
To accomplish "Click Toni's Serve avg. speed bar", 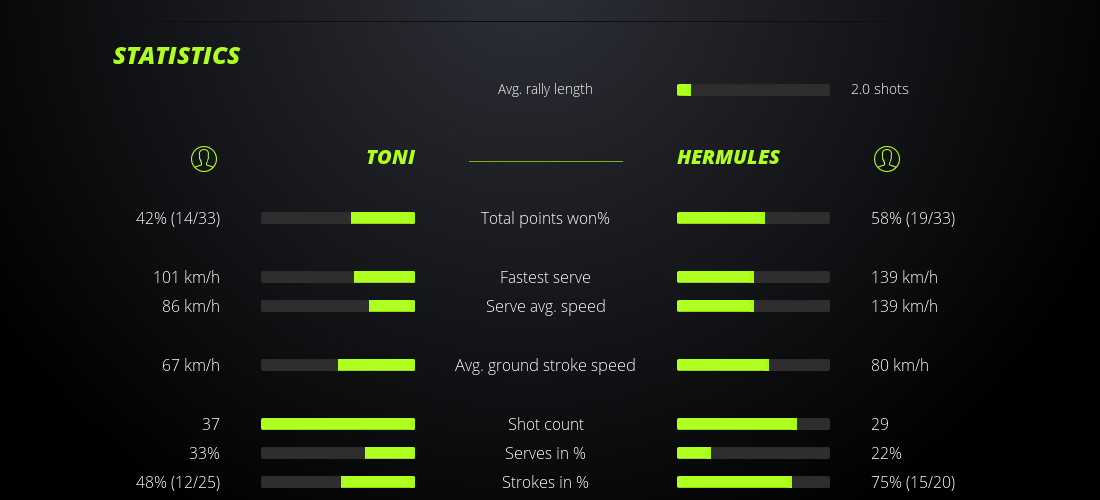I will pos(338,306).
